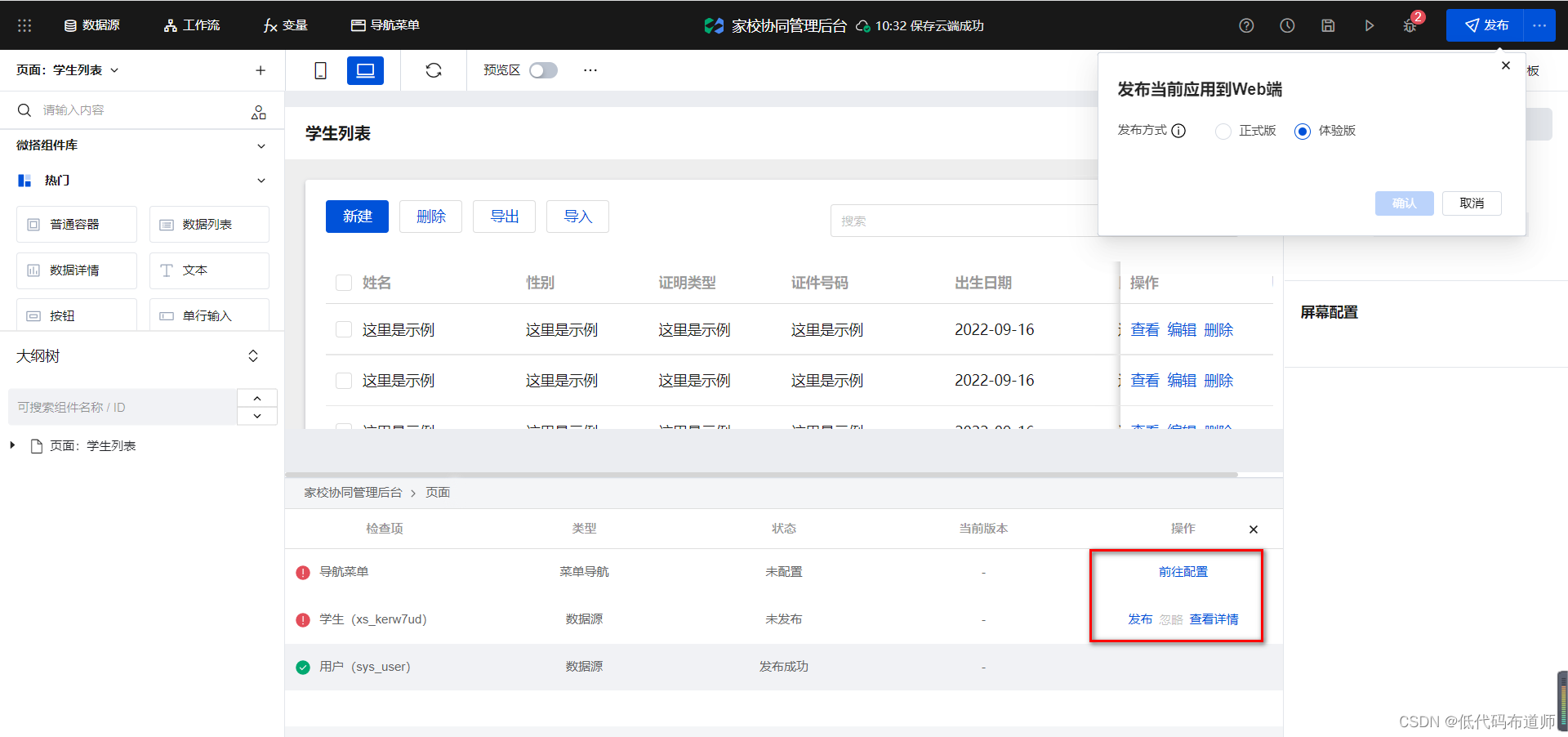Check the first row checkbox

tap(344, 329)
